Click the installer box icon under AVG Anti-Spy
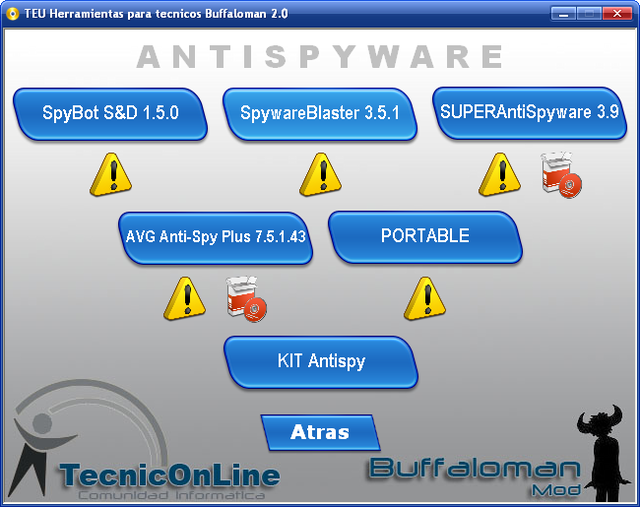 [x=246, y=299]
